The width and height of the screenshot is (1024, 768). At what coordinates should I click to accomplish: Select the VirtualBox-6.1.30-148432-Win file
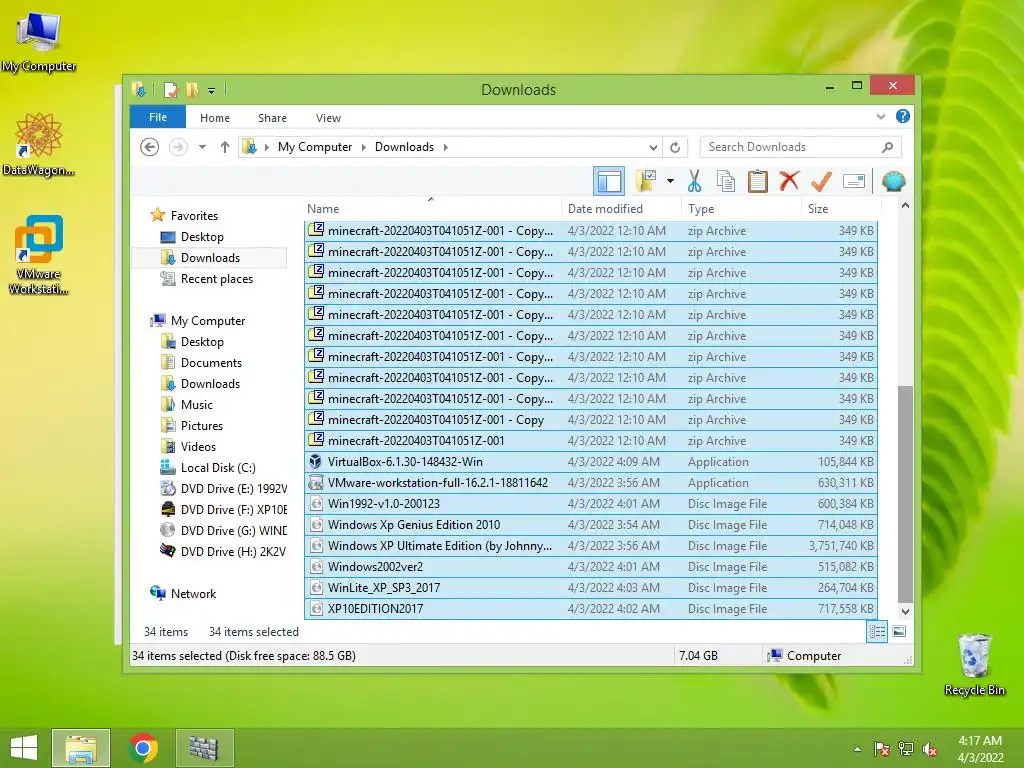pyautogui.click(x=591, y=462)
